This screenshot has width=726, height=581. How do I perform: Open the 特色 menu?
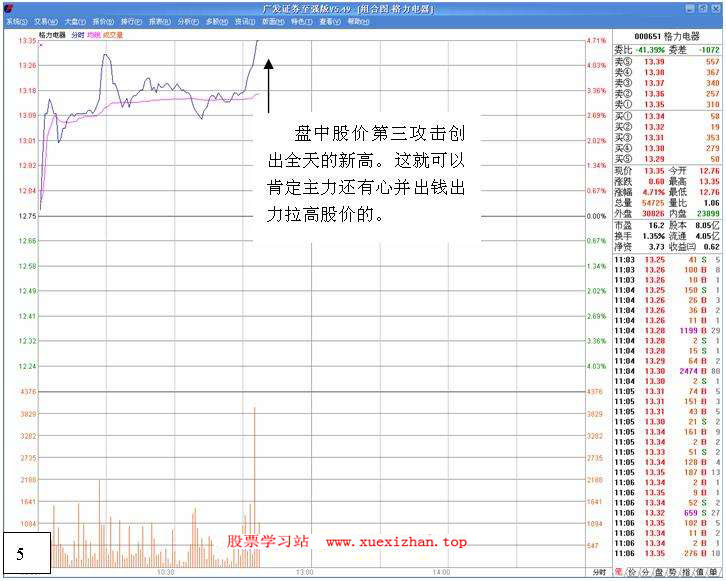coord(301,22)
